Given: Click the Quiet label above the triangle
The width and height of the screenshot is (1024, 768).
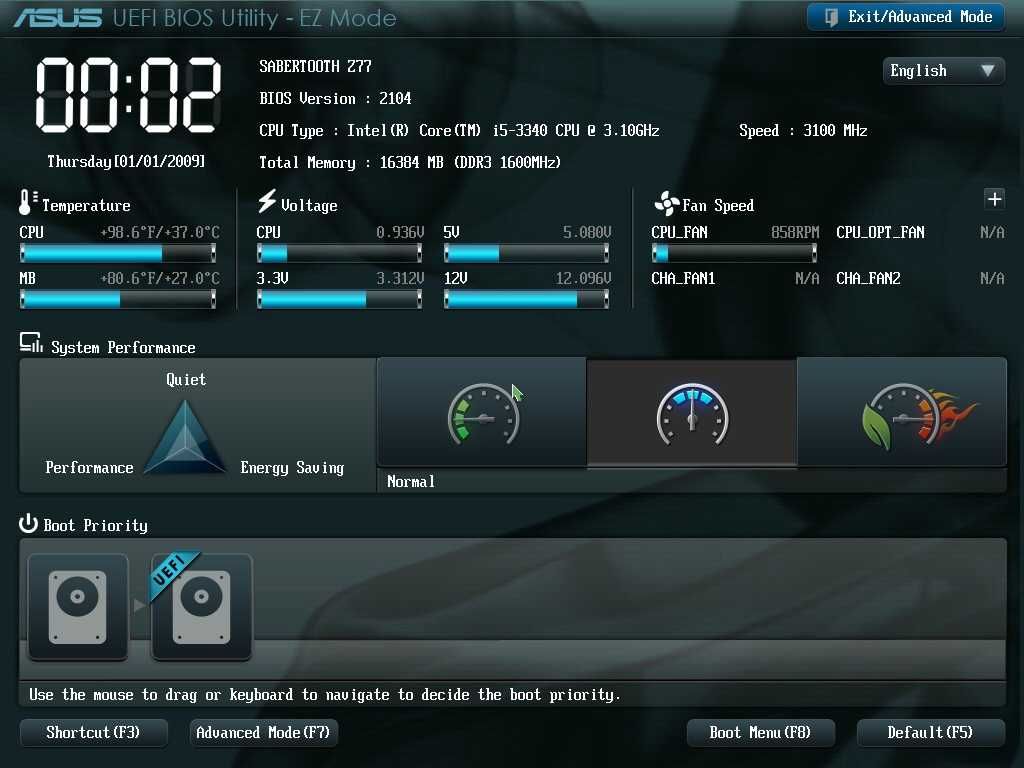Looking at the screenshot, I should tap(186, 380).
